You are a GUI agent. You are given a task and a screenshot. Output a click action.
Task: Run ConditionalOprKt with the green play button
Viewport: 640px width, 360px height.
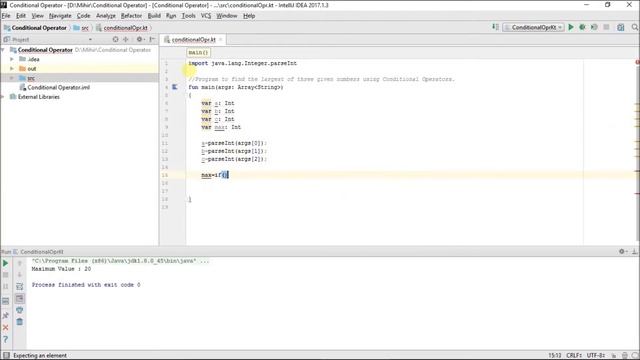[x=571, y=27]
